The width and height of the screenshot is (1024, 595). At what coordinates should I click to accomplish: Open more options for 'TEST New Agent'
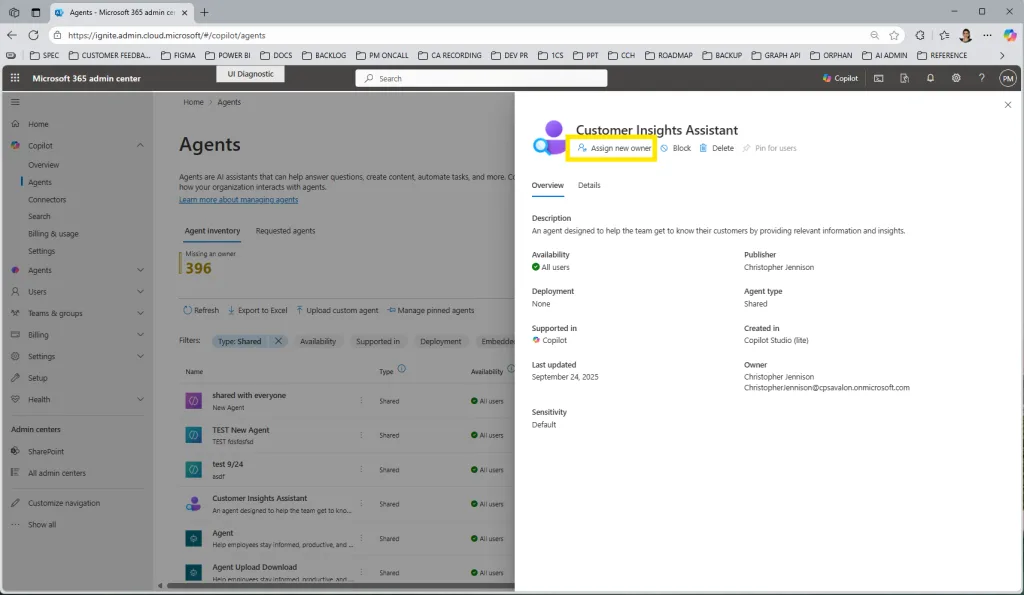pyautogui.click(x=361, y=435)
